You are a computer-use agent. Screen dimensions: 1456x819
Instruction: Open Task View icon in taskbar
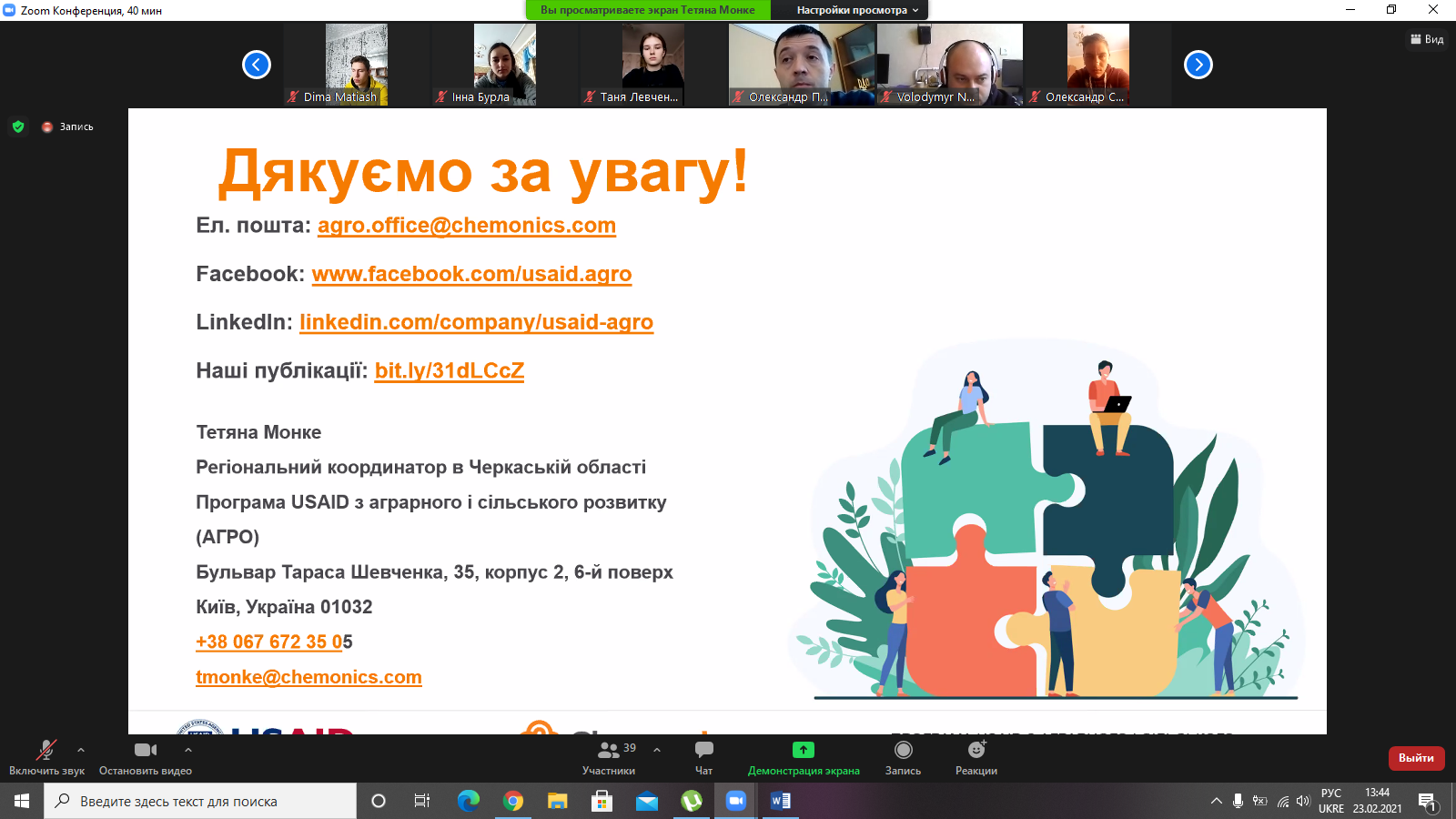(x=422, y=801)
